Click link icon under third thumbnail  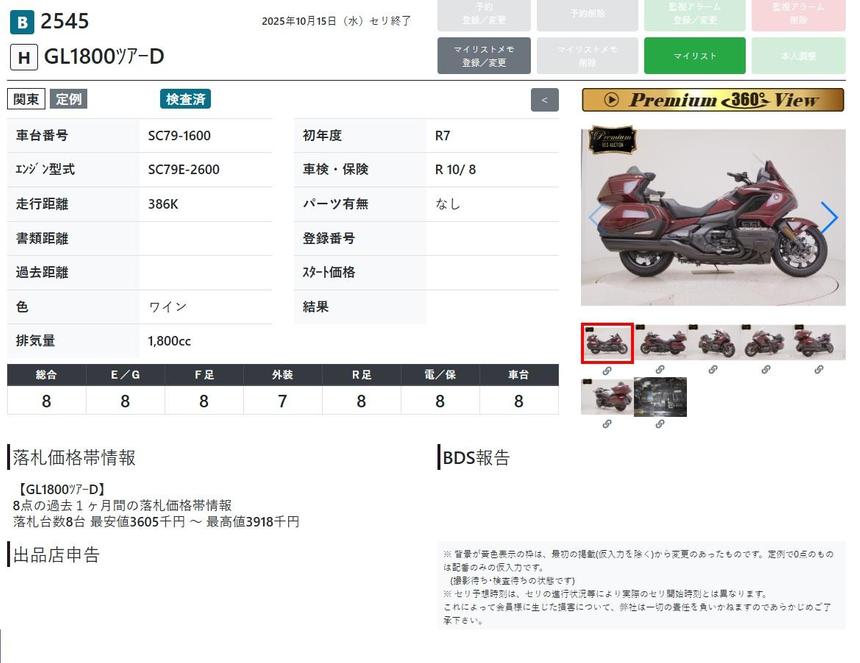click(713, 370)
